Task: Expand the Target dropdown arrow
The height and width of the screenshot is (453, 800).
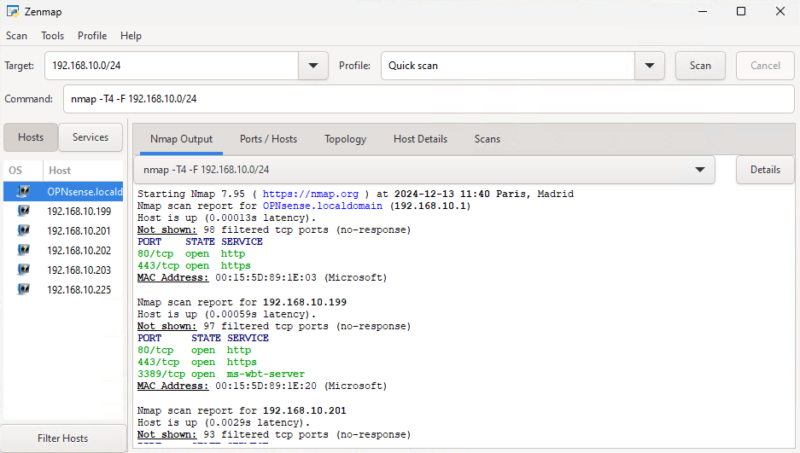Action: (x=314, y=66)
